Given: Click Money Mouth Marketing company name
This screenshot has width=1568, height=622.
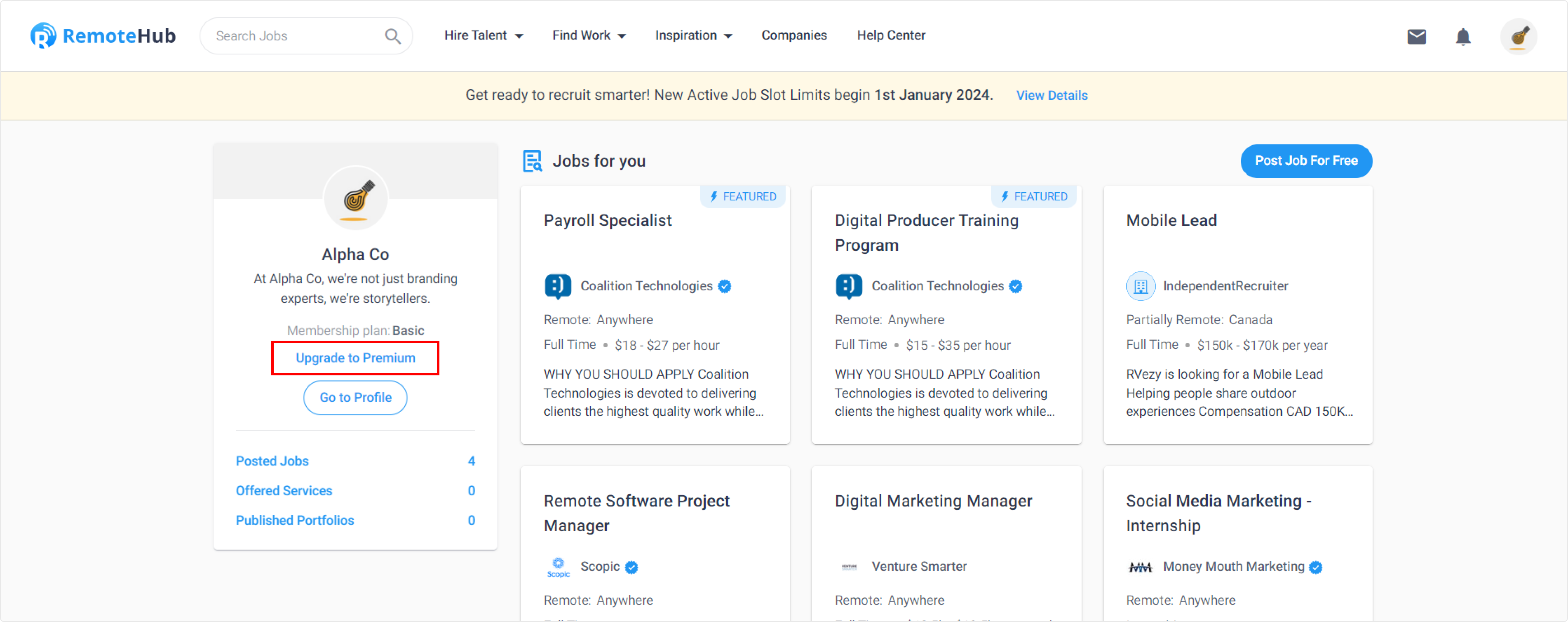Looking at the screenshot, I should [1233, 567].
